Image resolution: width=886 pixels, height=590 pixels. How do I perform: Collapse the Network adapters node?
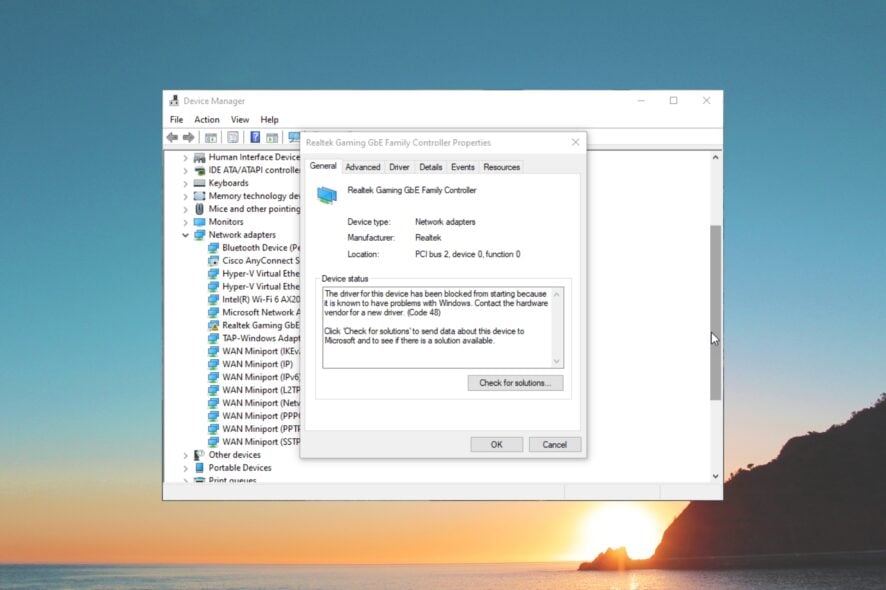185,235
